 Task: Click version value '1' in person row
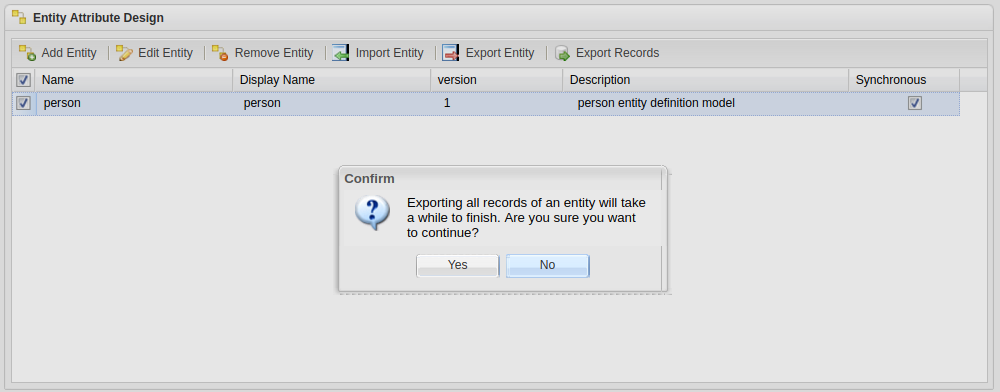point(447,103)
